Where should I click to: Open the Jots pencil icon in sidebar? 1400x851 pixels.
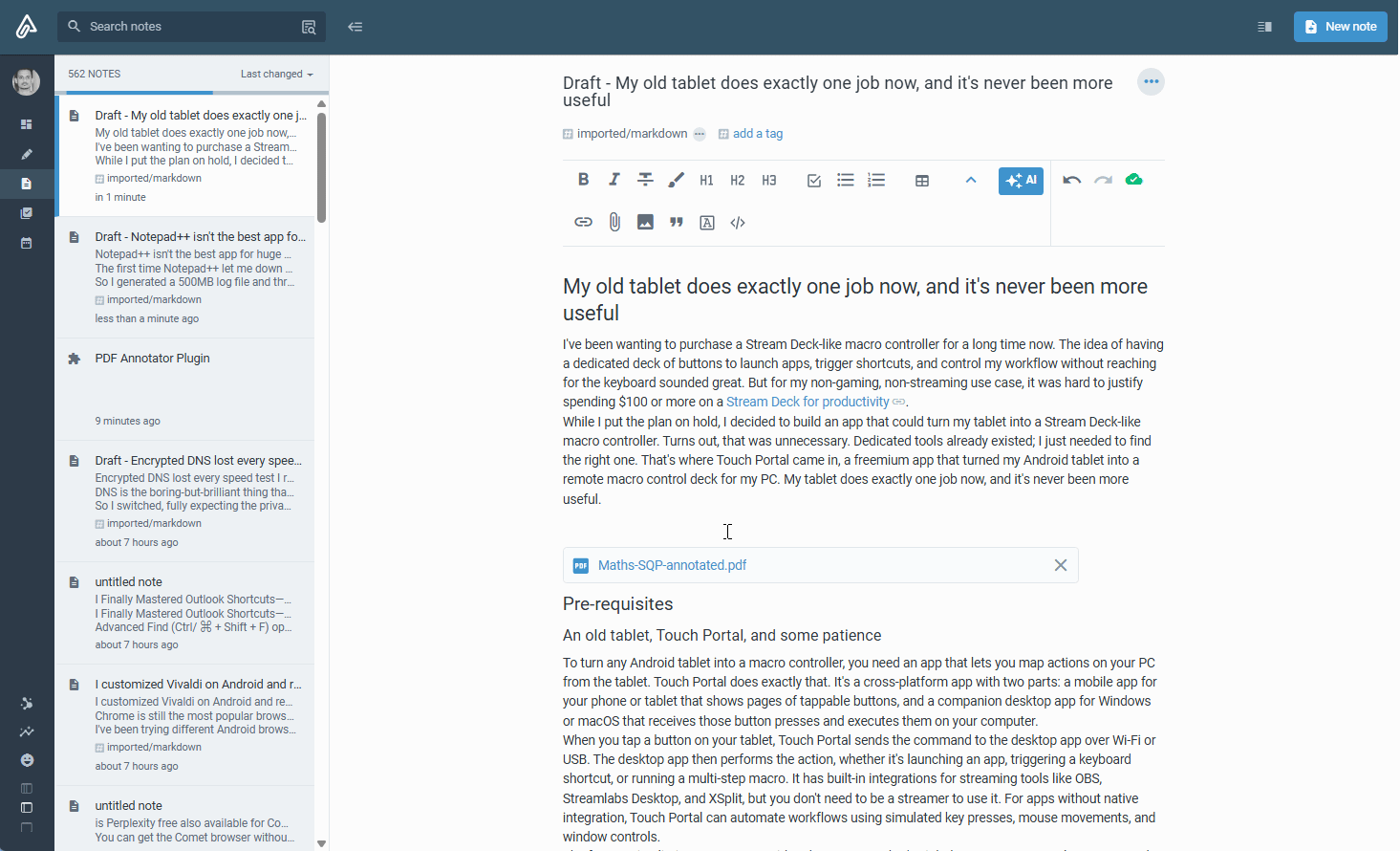(27, 154)
